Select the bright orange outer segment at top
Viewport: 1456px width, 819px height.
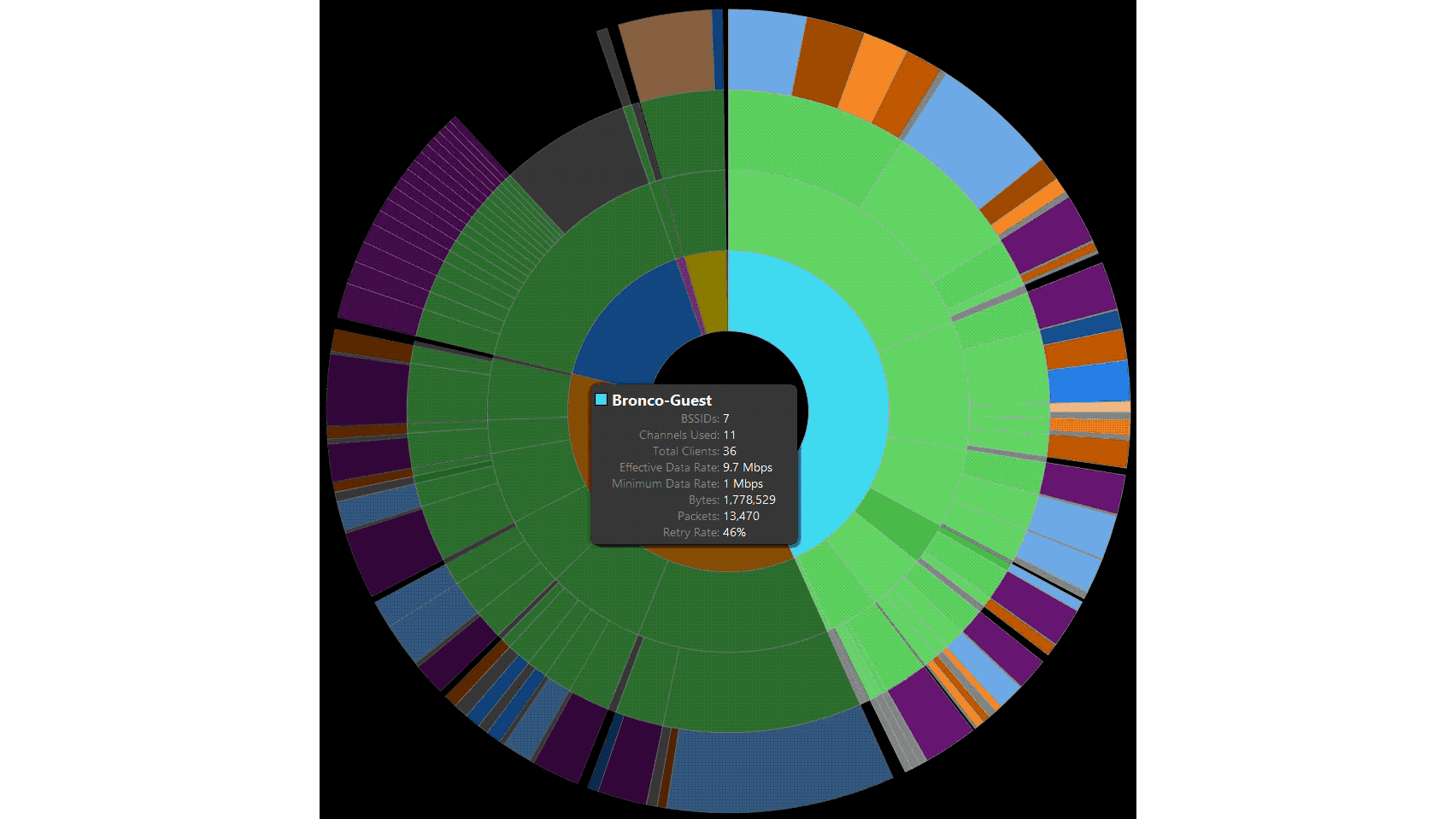pyautogui.click(x=872, y=77)
